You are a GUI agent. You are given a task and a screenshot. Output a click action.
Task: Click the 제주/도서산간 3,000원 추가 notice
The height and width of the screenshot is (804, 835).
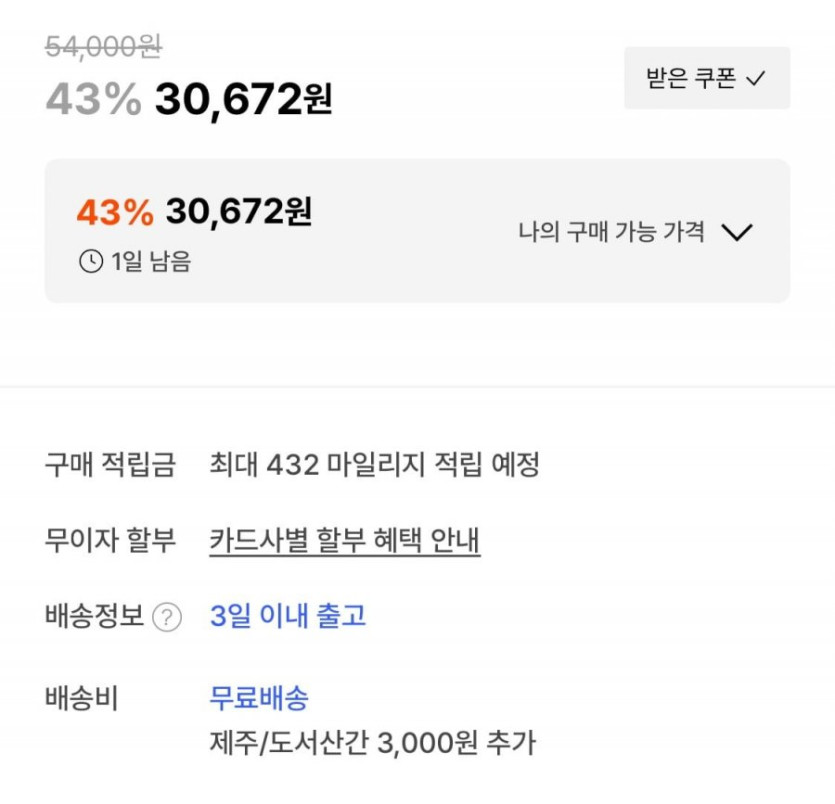(372, 743)
